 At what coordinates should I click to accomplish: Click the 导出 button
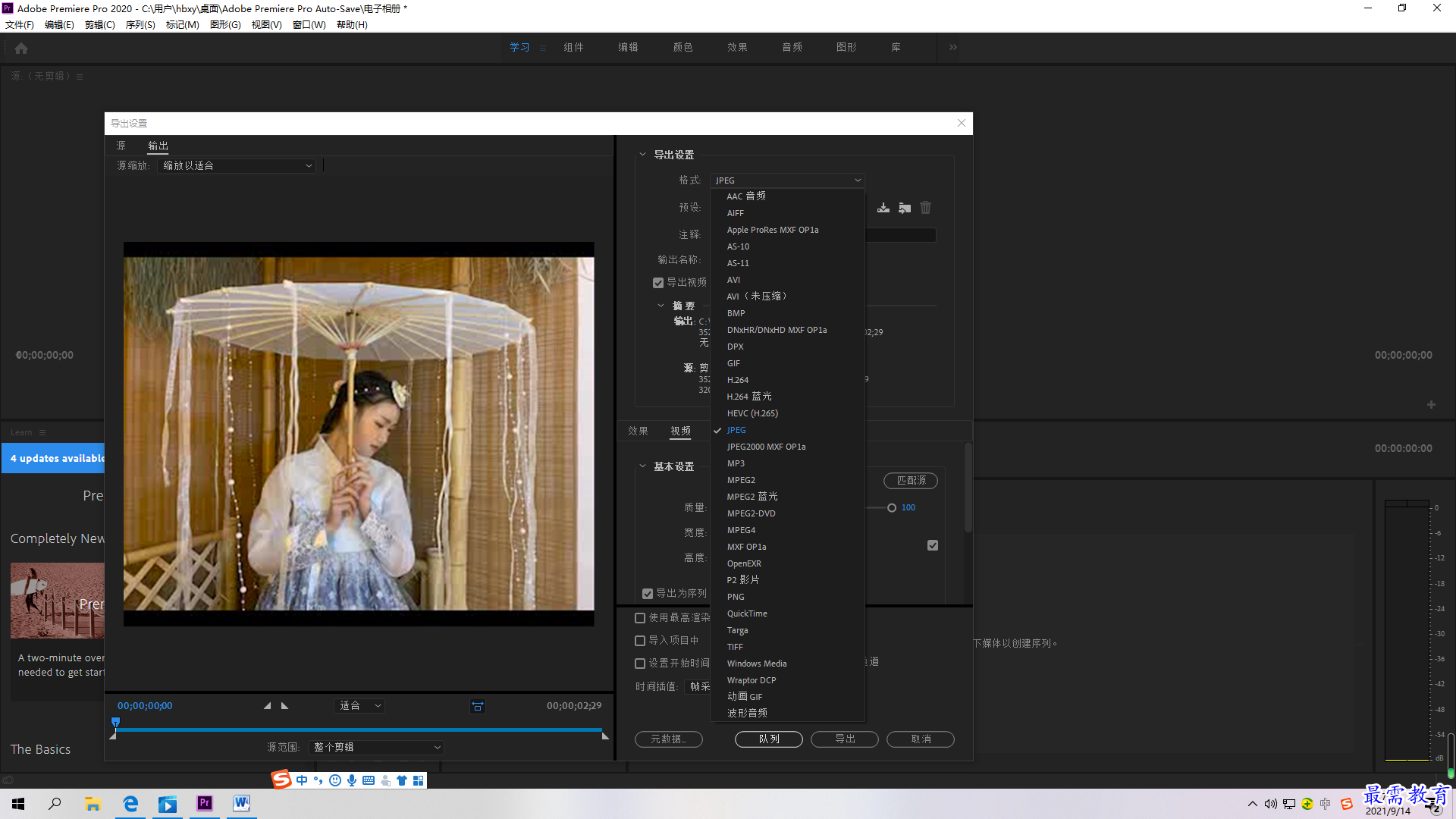(845, 739)
